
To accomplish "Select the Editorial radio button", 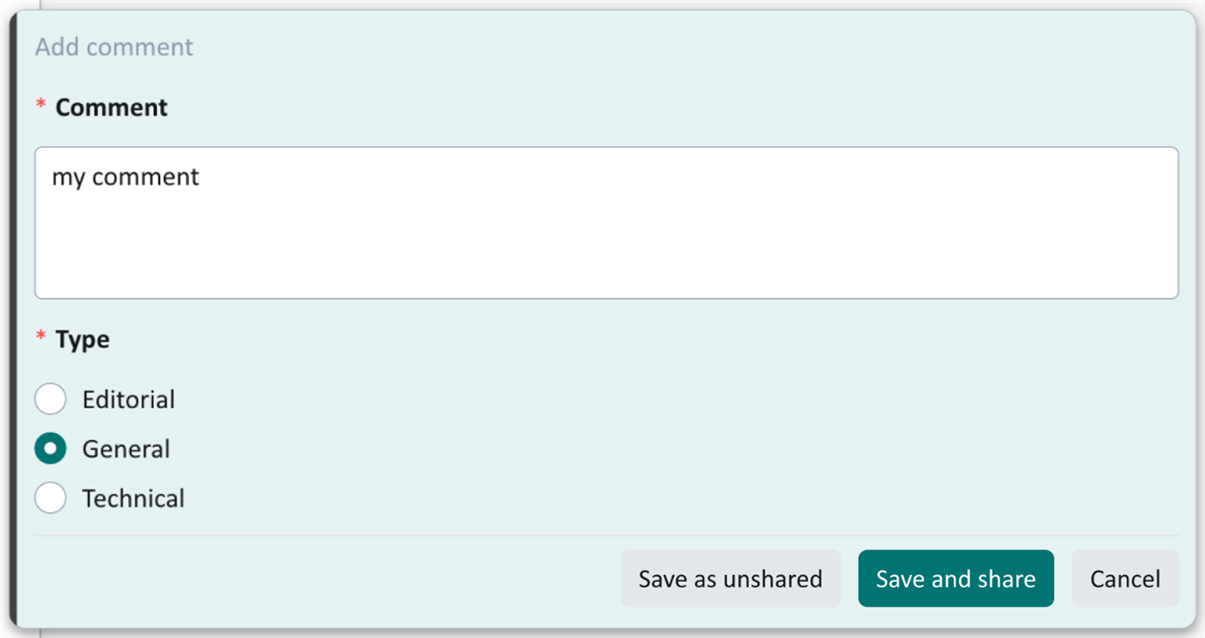I will coord(51,400).
